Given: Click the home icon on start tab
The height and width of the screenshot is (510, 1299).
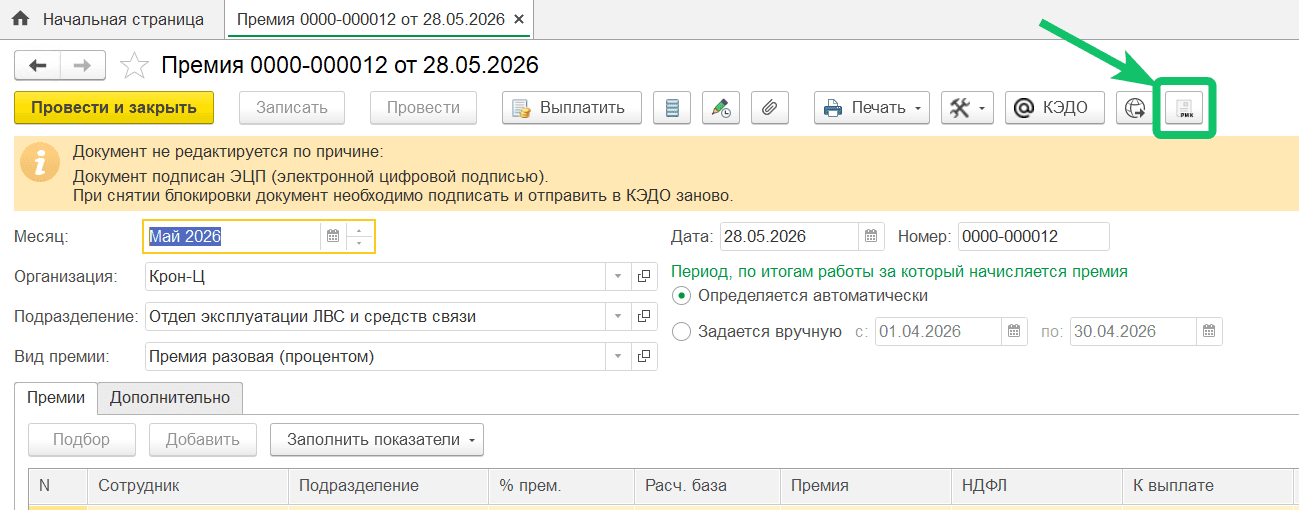Looking at the screenshot, I should coord(20,19).
